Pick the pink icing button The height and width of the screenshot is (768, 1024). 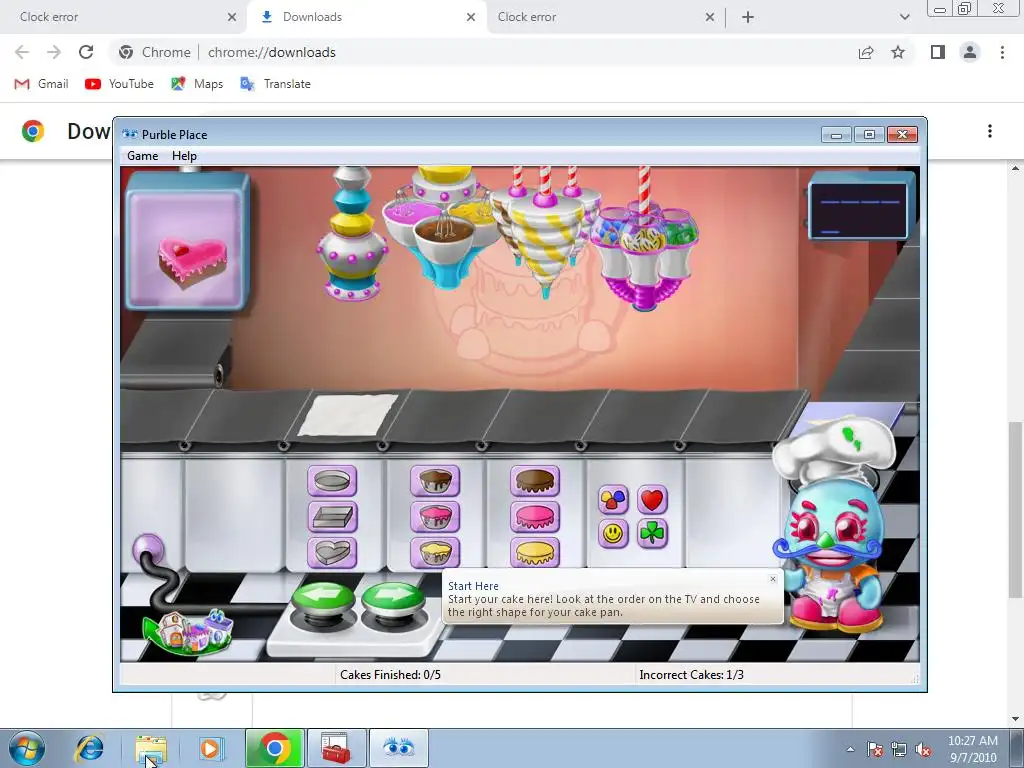coord(535,517)
